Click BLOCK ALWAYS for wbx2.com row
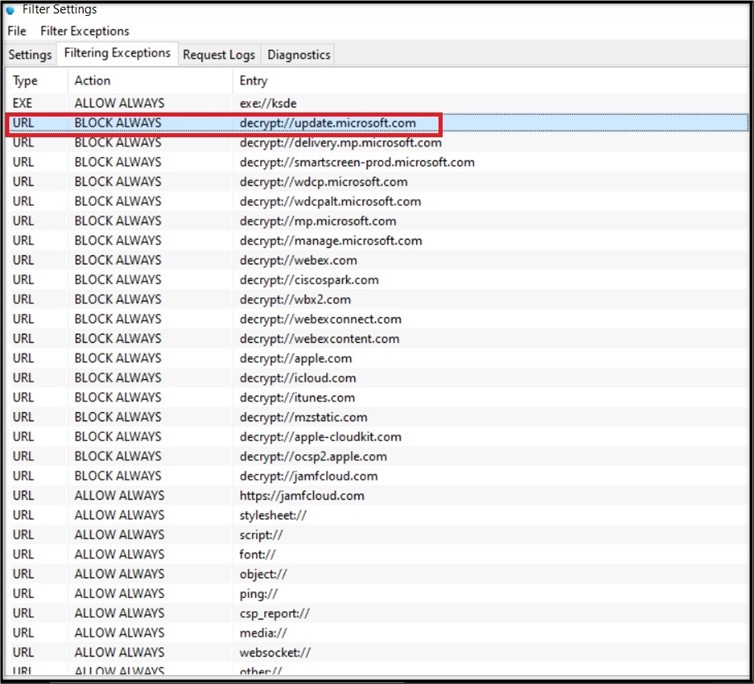The image size is (754, 684). pos(118,300)
